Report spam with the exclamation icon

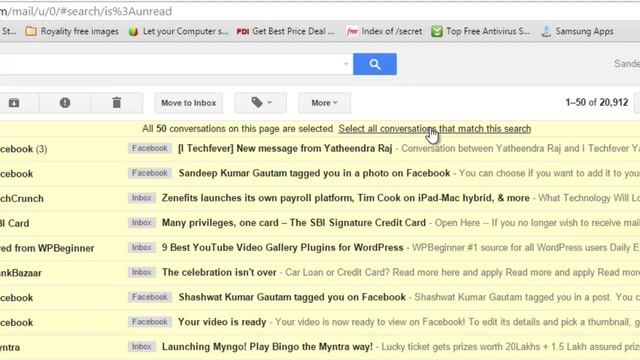coord(65,103)
